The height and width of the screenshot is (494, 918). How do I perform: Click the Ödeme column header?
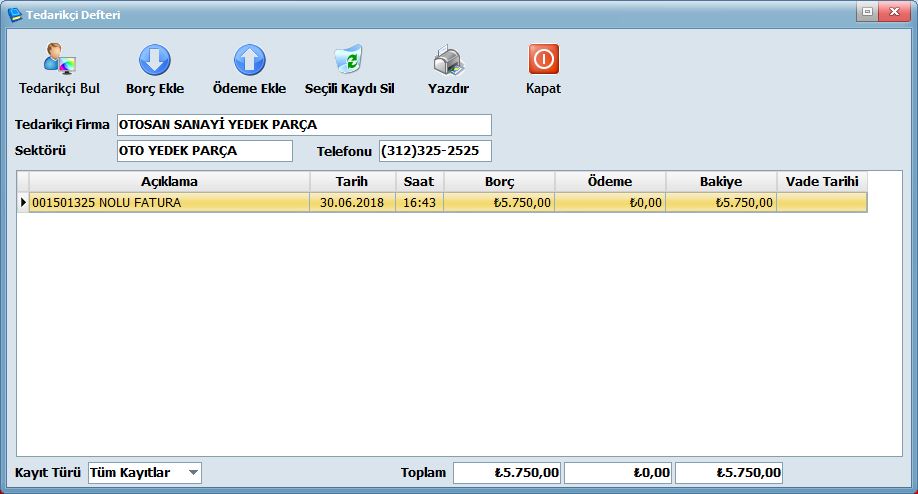609,182
